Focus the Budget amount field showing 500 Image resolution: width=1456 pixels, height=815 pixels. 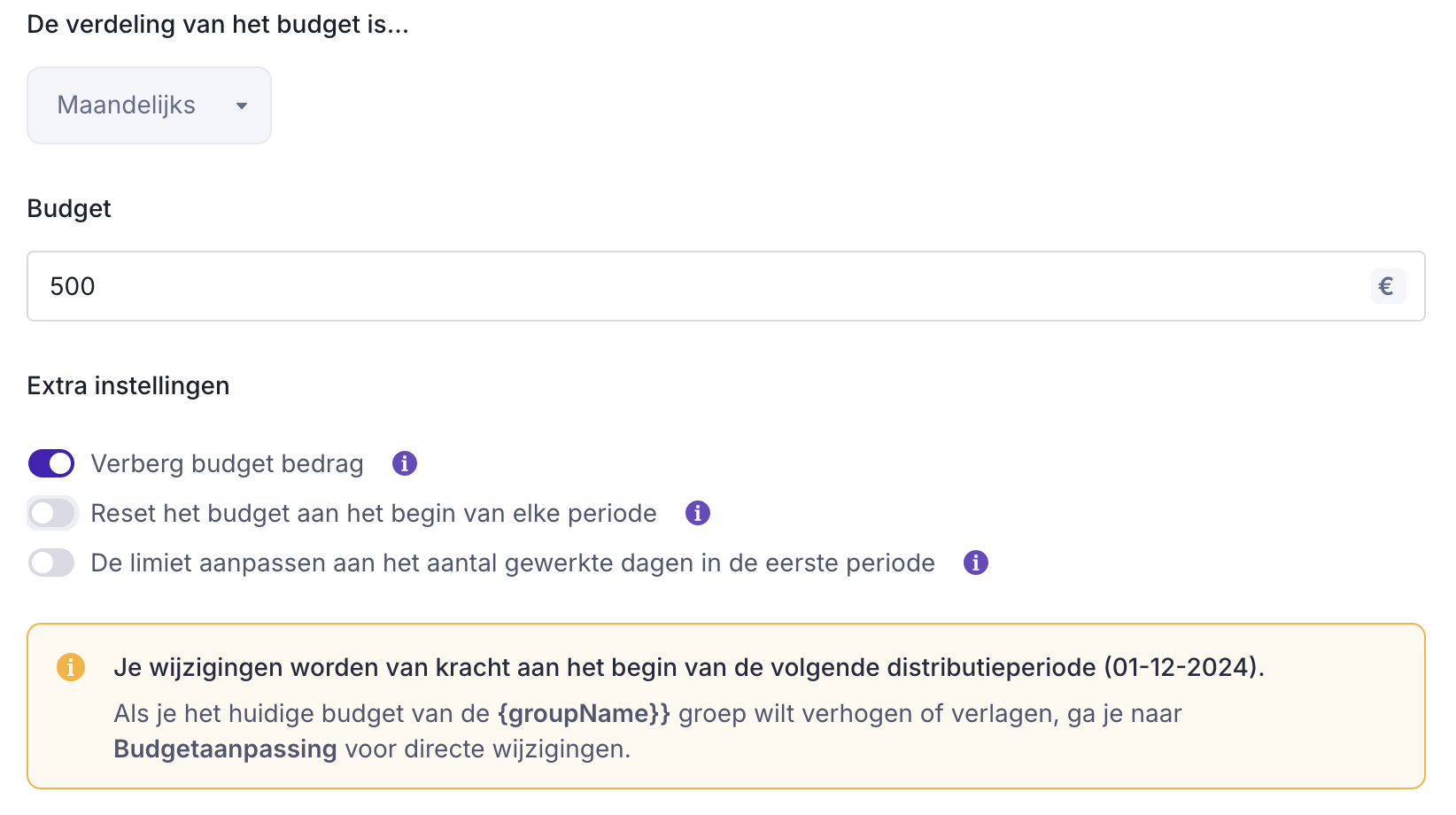[691, 286]
